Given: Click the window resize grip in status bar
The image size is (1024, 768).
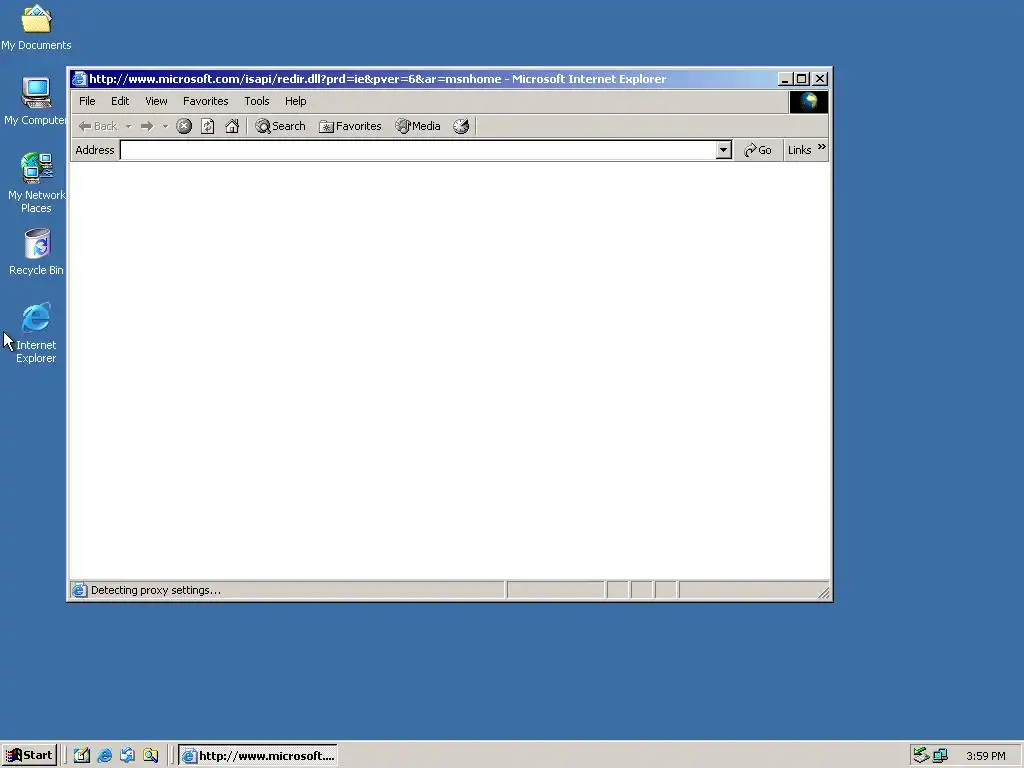Looking at the screenshot, I should pyautogui.click(x=824, y=592).
